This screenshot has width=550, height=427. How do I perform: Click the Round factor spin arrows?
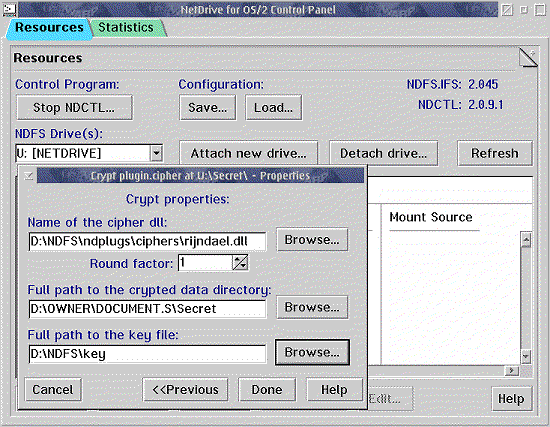pos(240,262)
